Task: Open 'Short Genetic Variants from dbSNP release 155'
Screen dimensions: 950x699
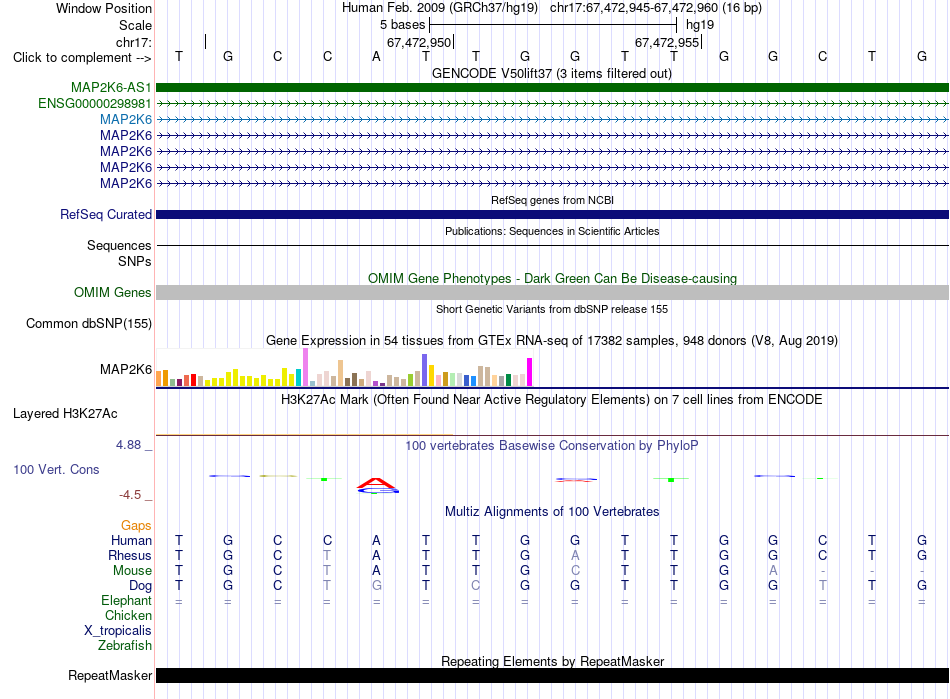Action: (552, 309)
